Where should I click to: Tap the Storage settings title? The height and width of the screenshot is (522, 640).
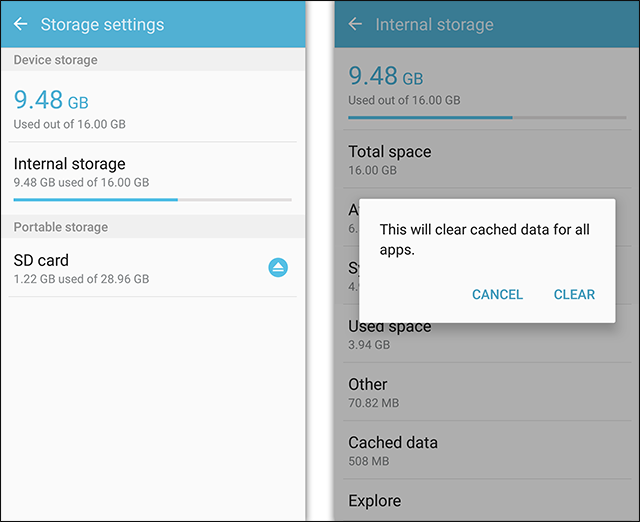click(102, 24)
